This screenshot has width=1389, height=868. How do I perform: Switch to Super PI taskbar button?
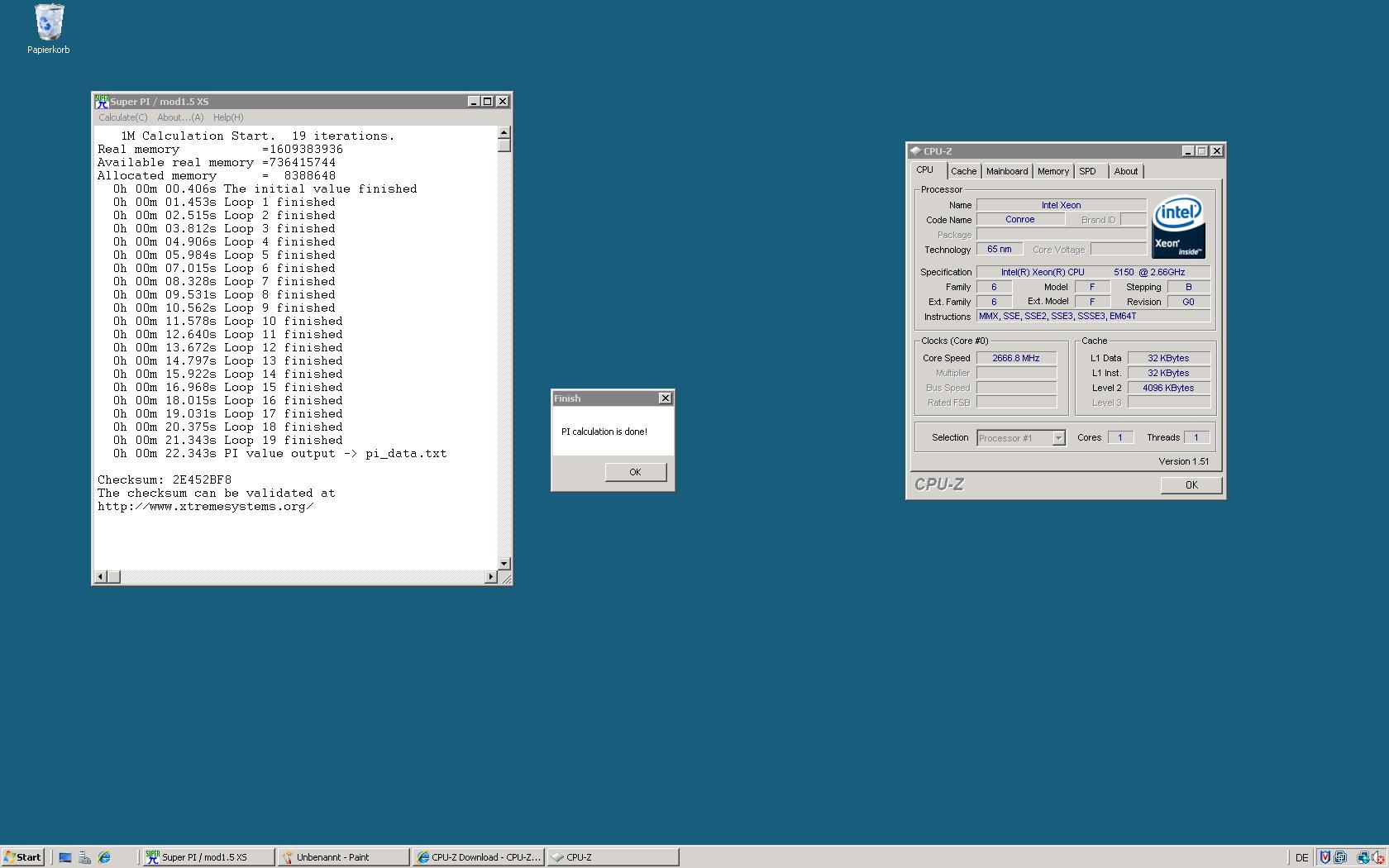click(x=208, y=857)
